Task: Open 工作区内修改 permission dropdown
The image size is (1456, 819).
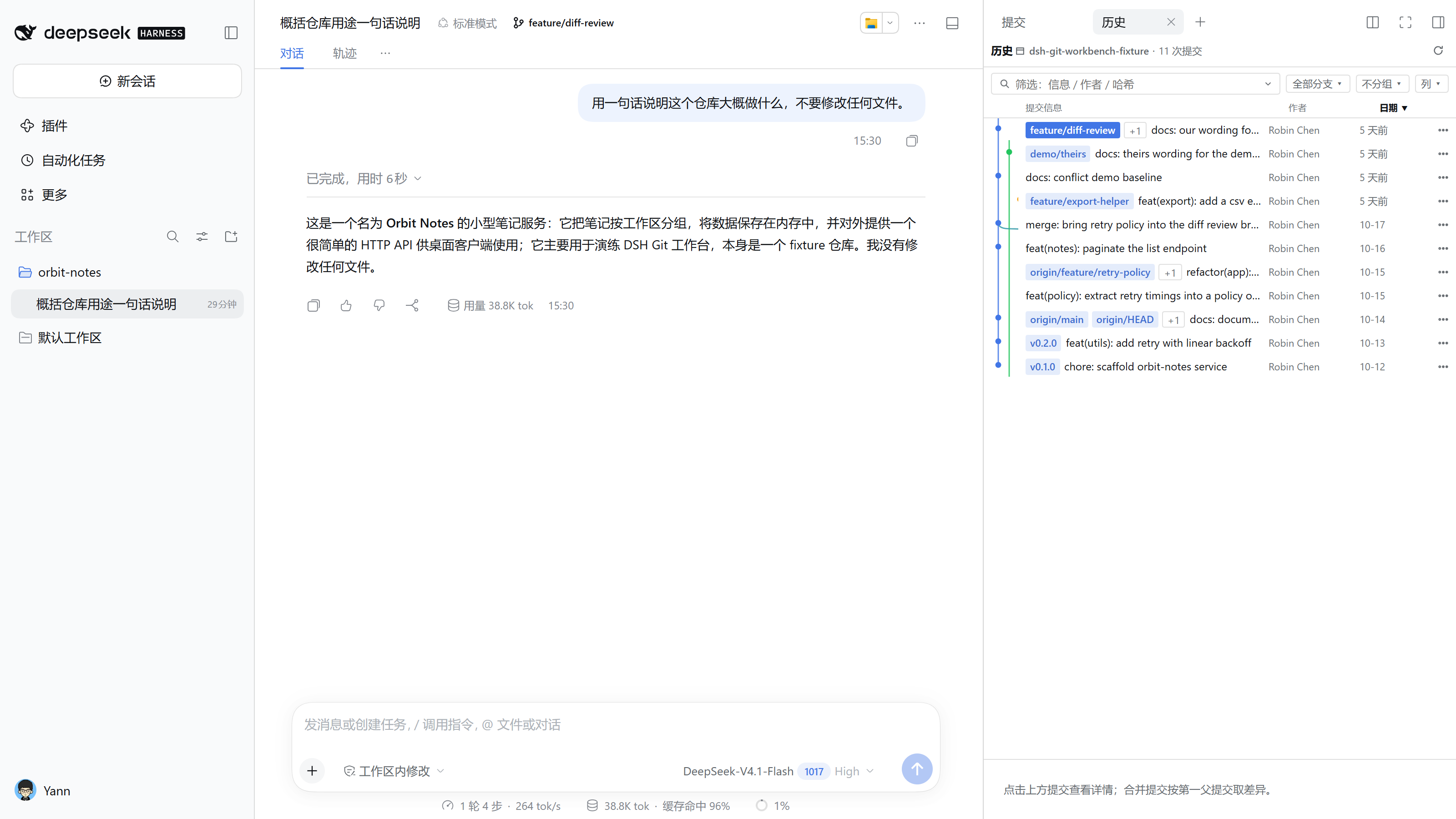Action: click(394, 771)
